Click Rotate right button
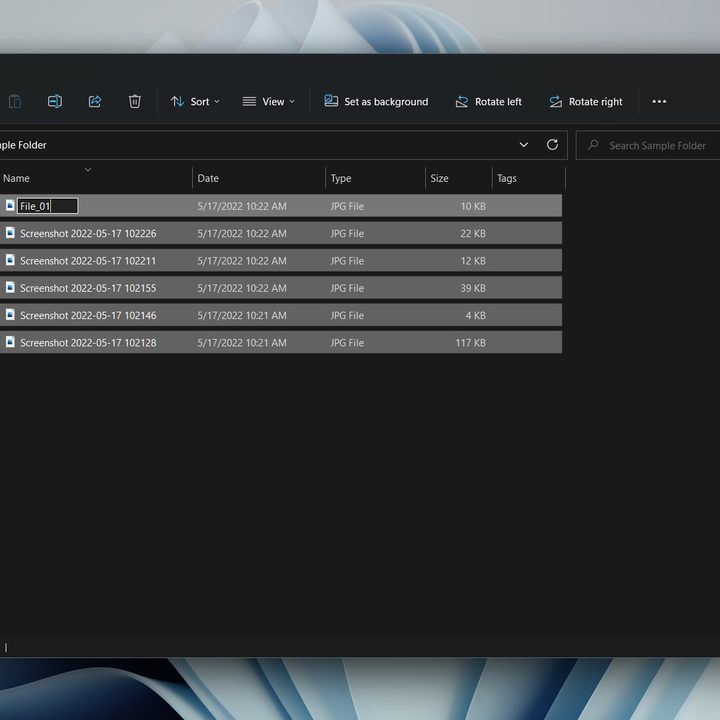The height and width of the screenshot is (720, 720). click(x=586, y=101)
